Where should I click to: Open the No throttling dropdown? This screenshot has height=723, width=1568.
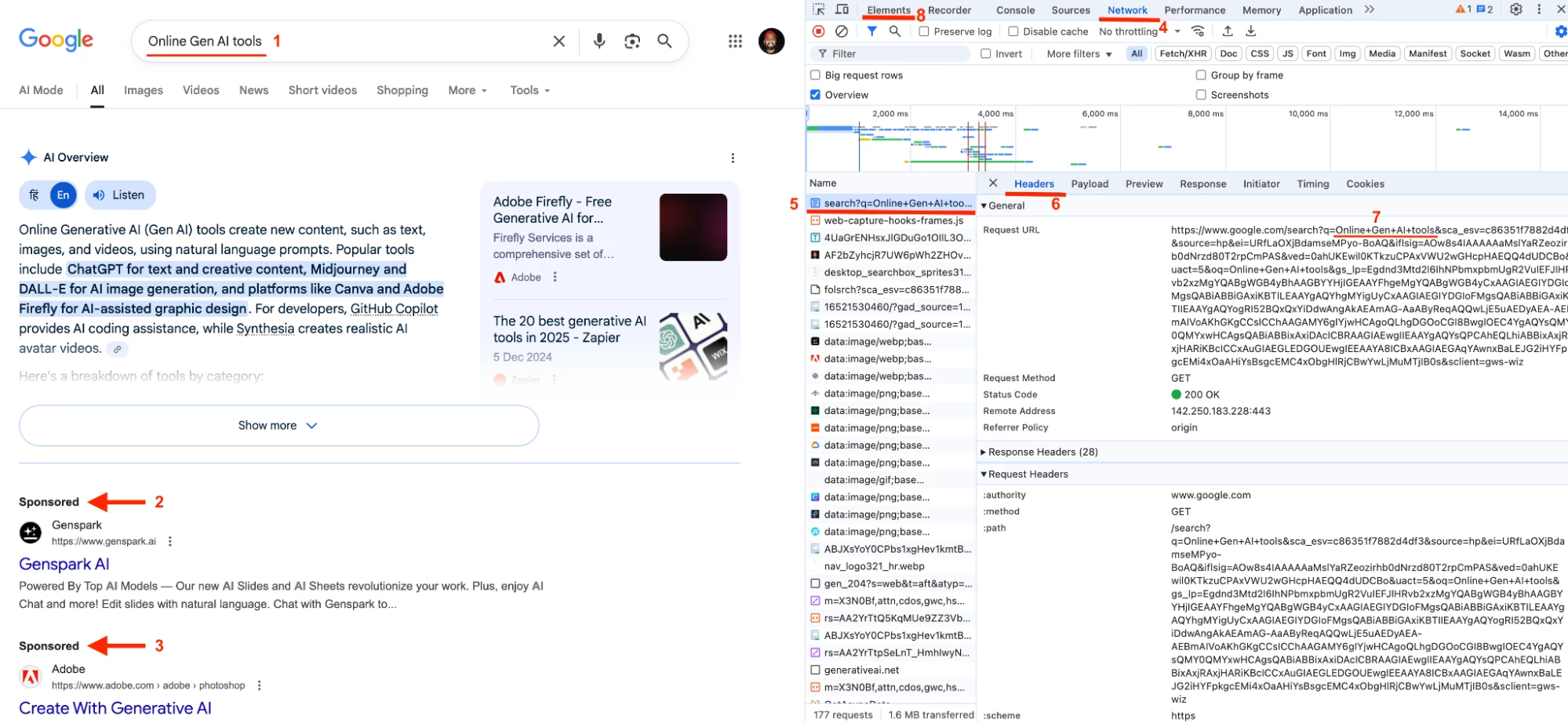point(1139,31)
